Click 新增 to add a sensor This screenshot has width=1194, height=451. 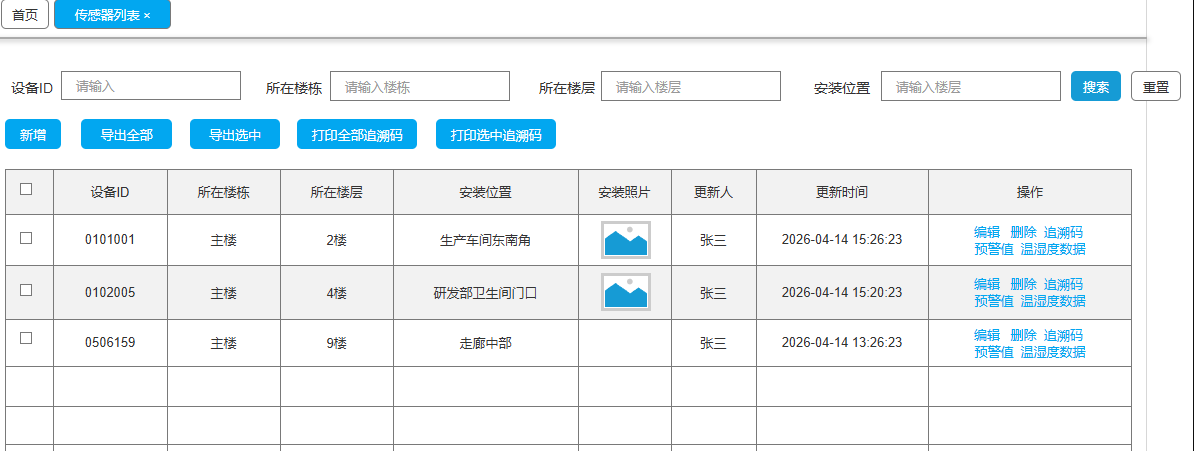pyautogui.click(x=33, y=134)
